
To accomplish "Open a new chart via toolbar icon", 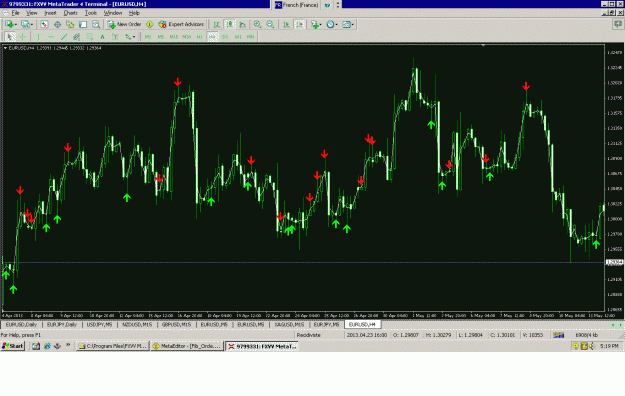I will coord(9,24).
